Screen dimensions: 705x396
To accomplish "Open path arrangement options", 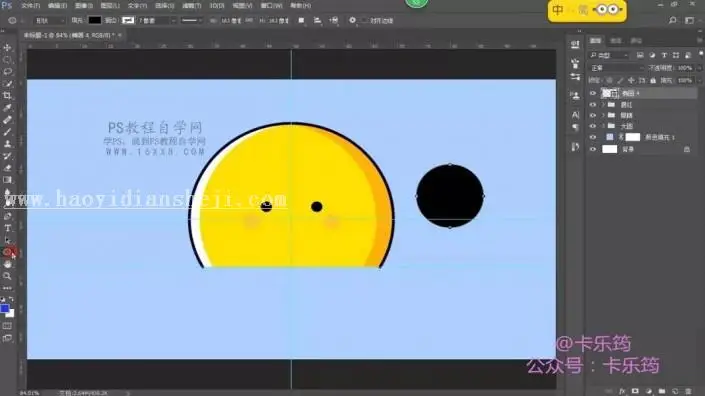I will click(x=334, y=20).
